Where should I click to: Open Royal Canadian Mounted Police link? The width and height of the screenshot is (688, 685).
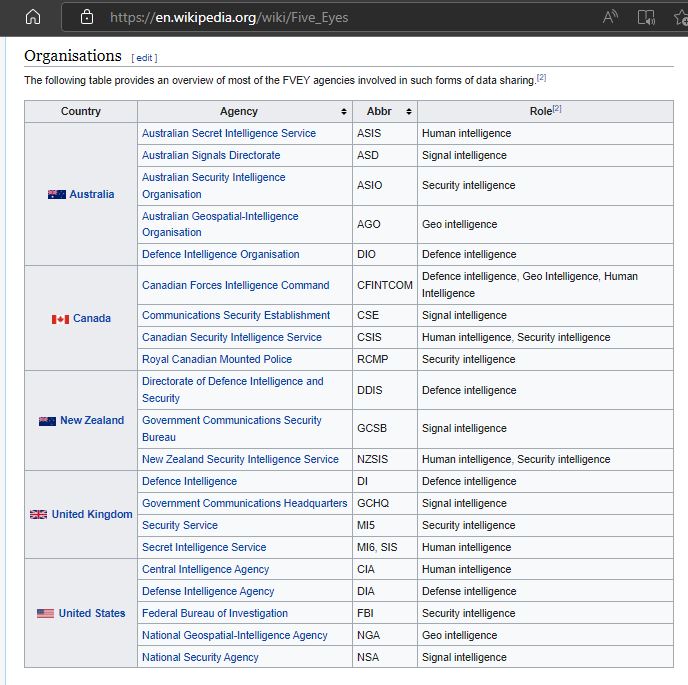point(217,359)
